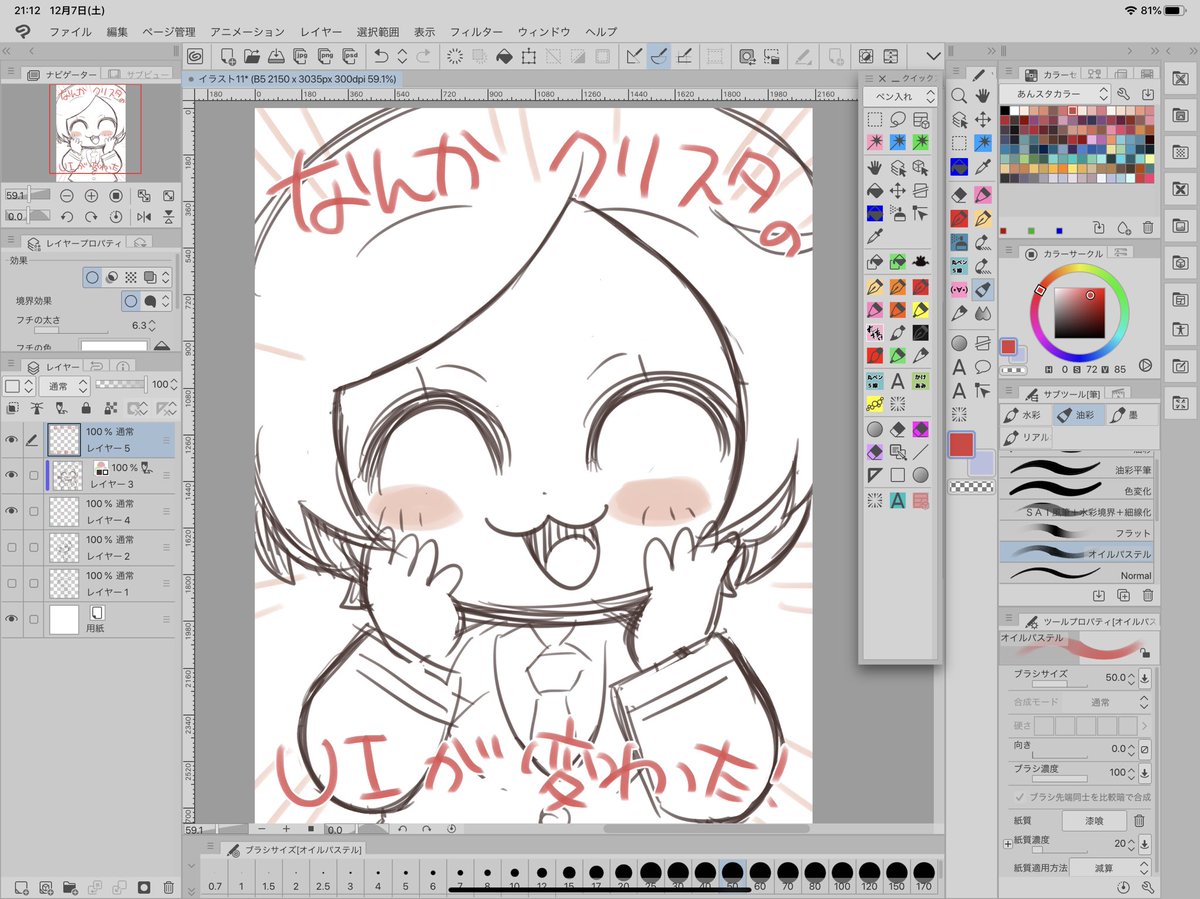Click the 漆喰 paper texture button

pyautogui.click(x=1093, y=820)
